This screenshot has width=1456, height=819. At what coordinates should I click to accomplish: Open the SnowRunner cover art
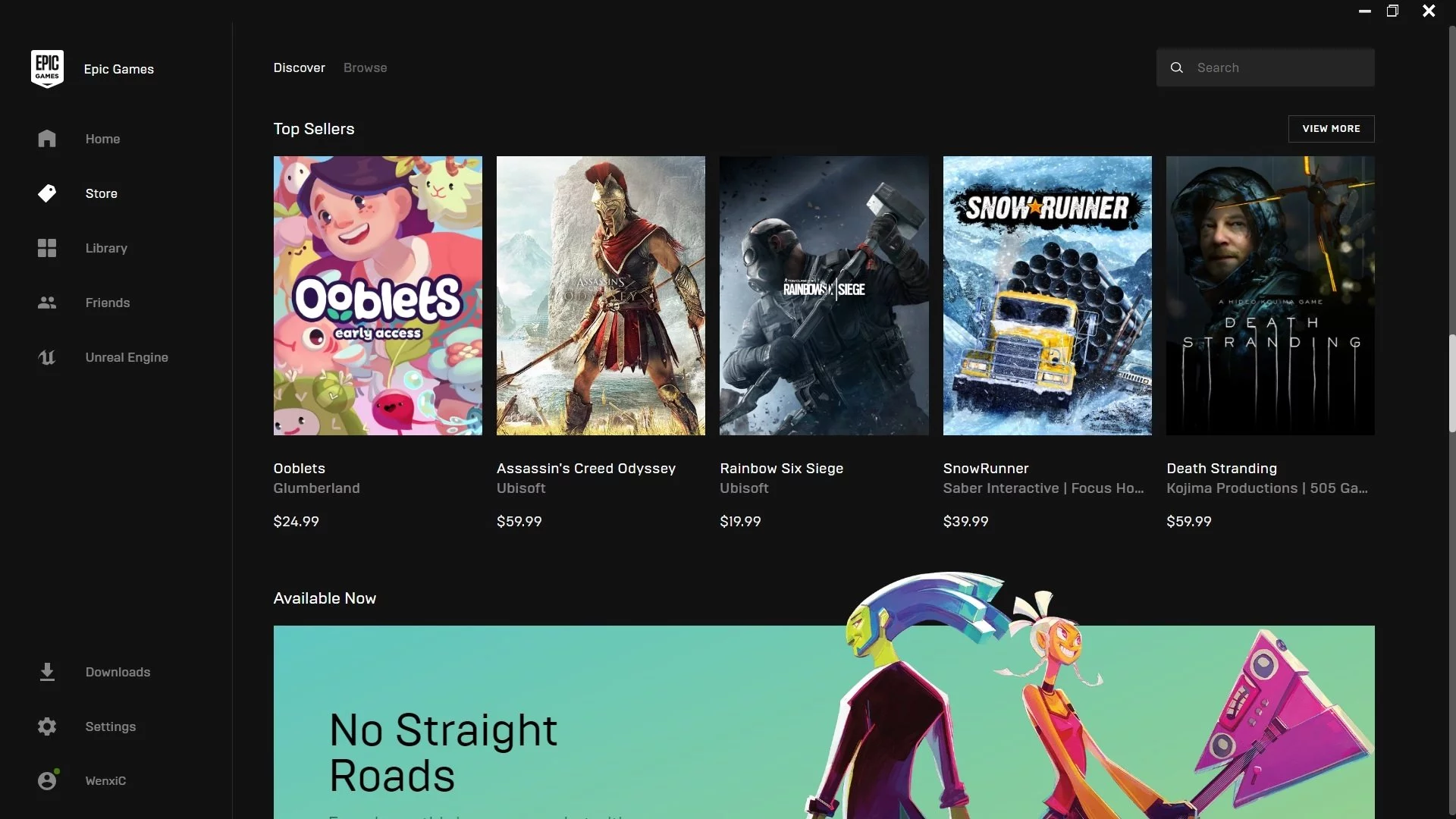point(1046,296)
